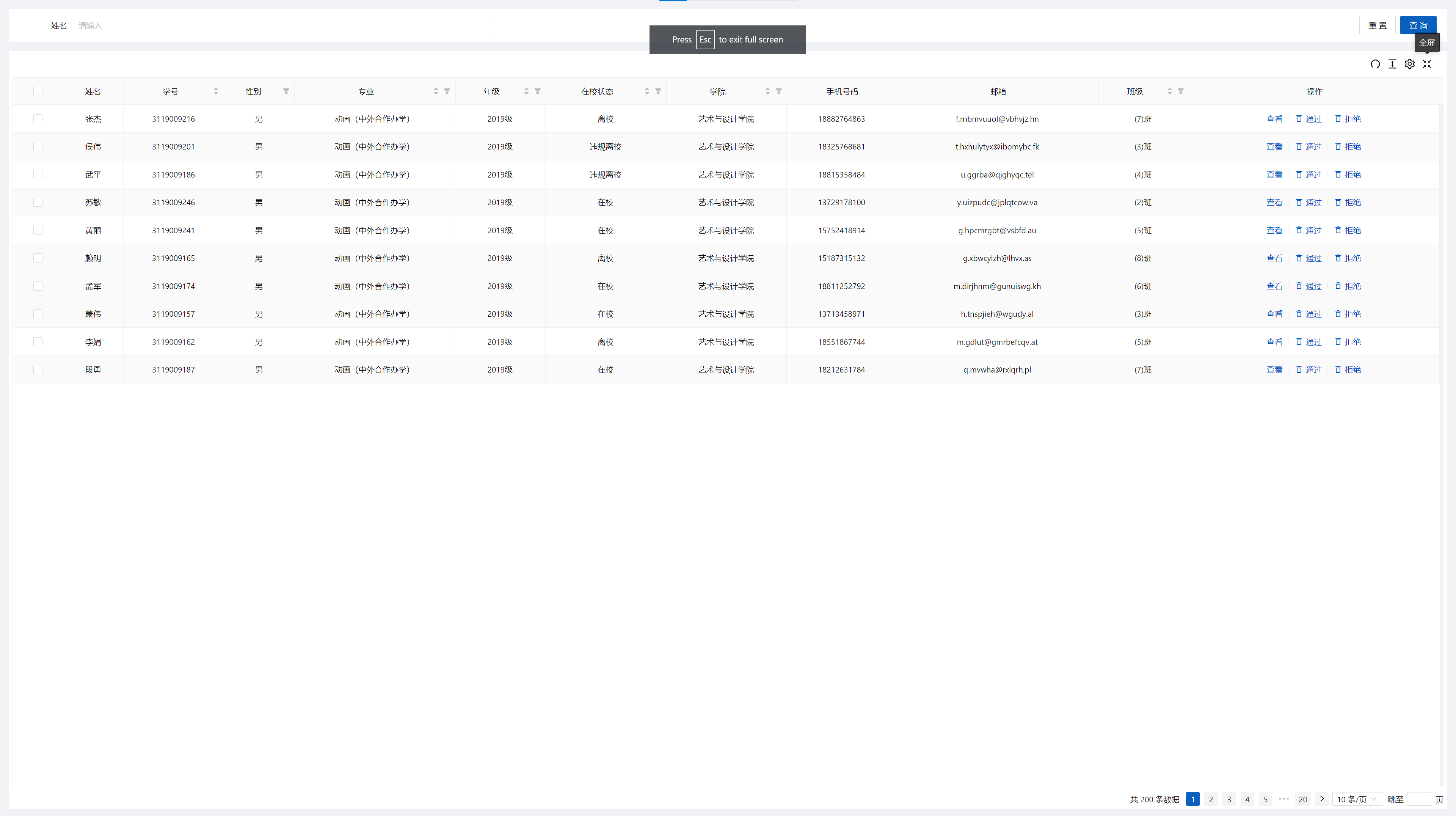Open the 10 条/页 page size dropdown
Image resolution: width=1456 pixels, height=816 pixels.
1357,799
